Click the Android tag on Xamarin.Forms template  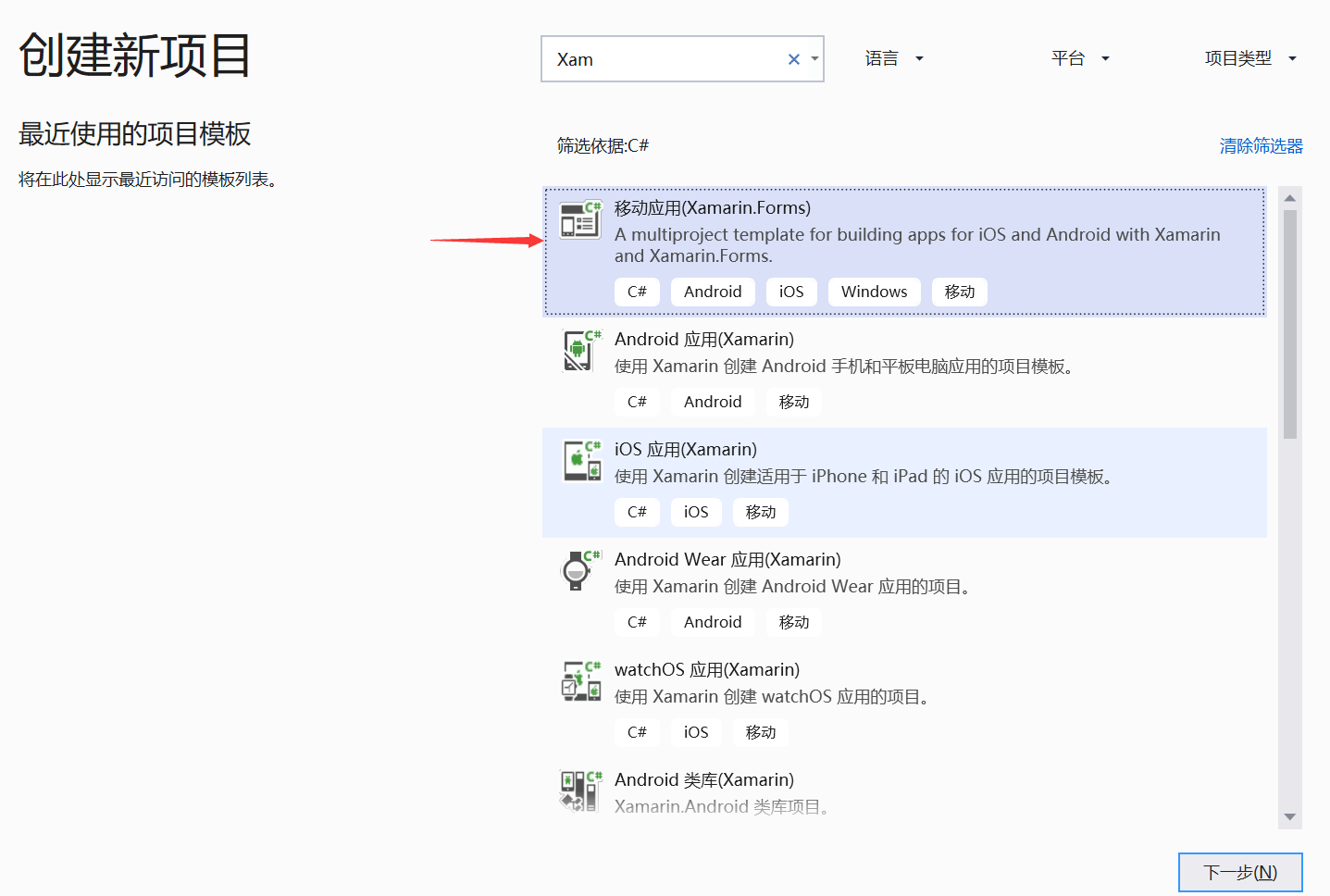(x=713, y=292)
